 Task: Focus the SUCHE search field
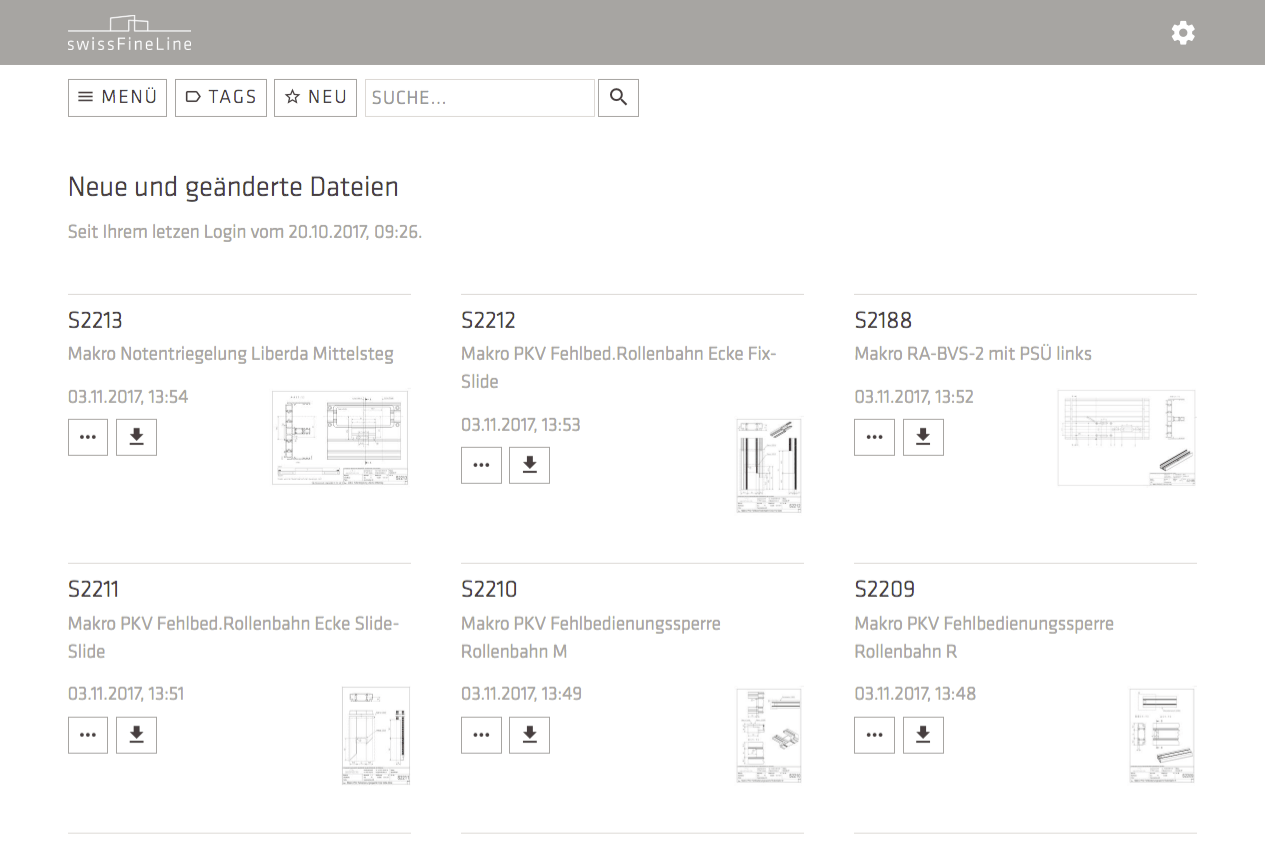point(479,98)
